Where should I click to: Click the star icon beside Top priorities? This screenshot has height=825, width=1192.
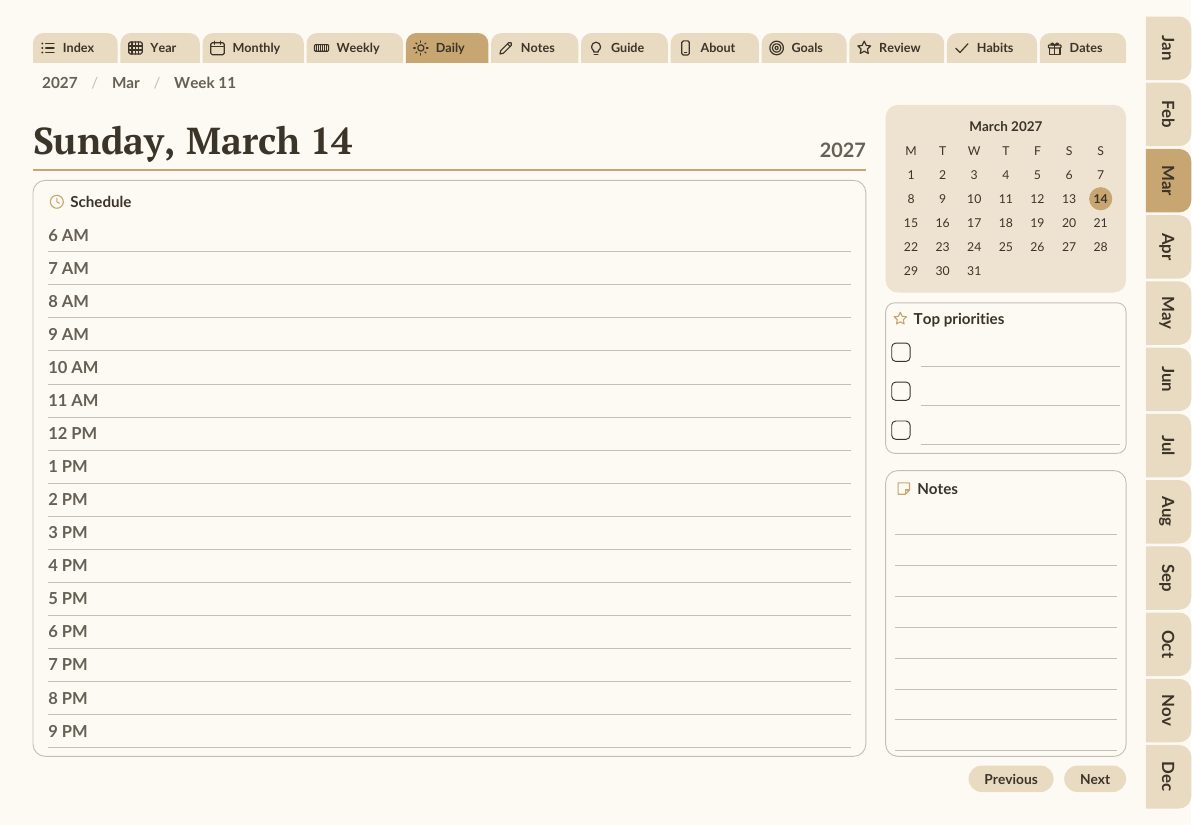pos(900,319)
